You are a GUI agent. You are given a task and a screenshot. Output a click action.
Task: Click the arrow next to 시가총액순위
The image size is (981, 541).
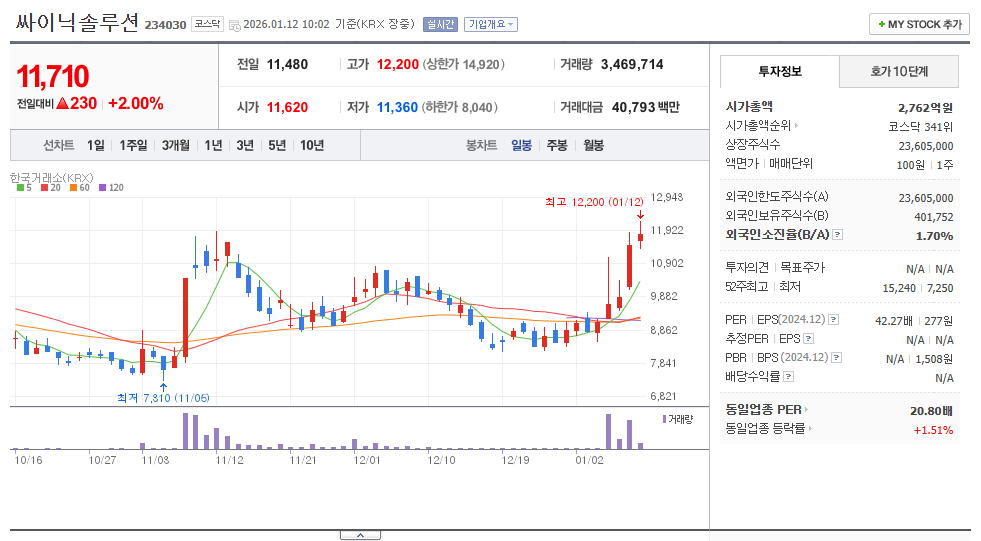[796, 126]
